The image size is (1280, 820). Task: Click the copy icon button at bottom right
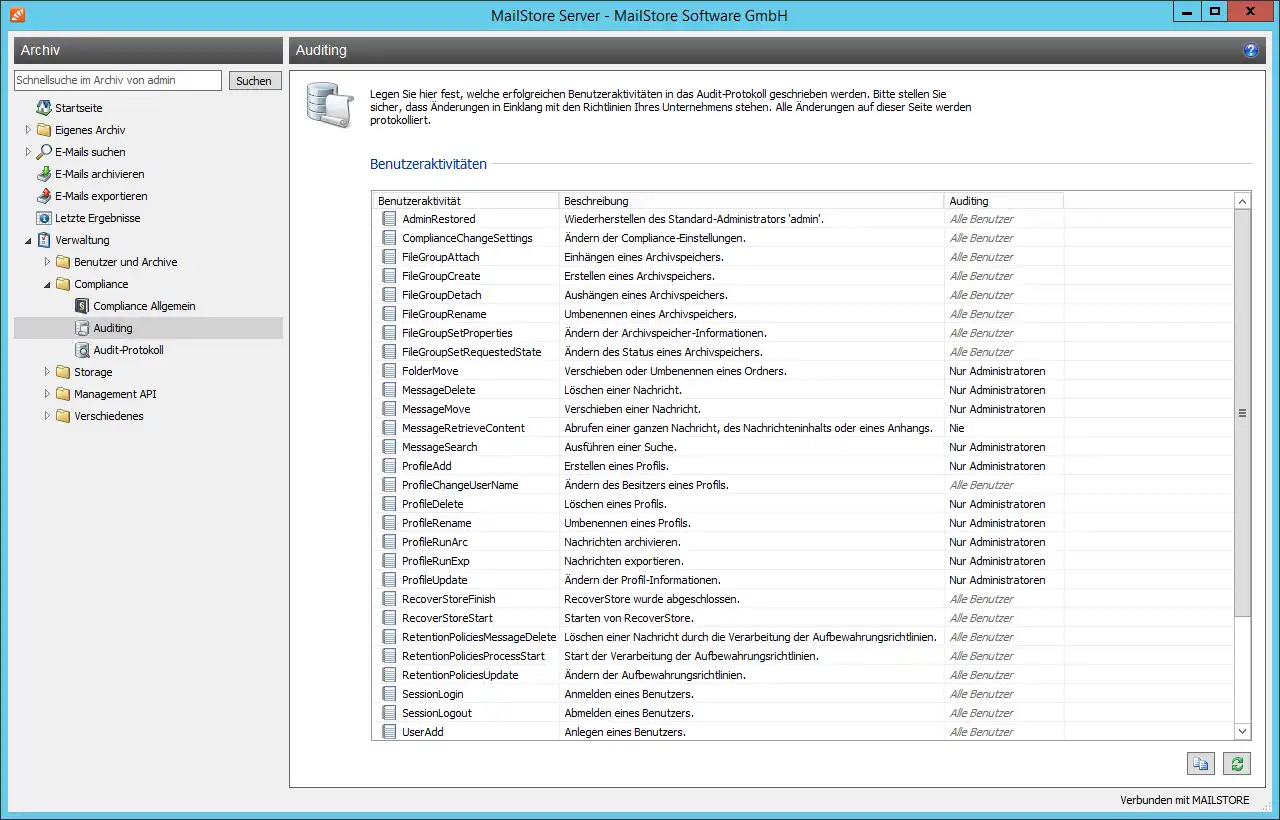tap(1201, 764)
